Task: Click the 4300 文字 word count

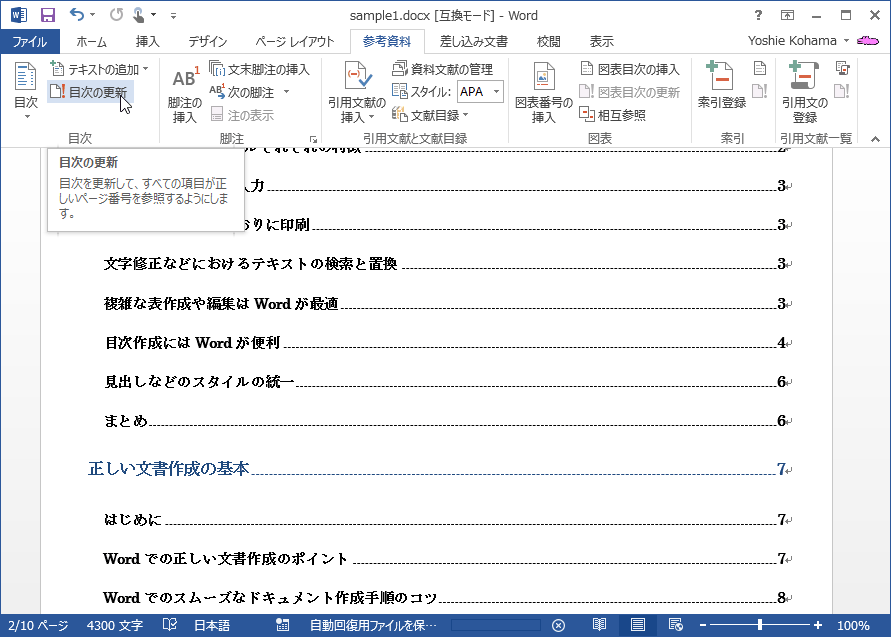Action: point(115,626)
